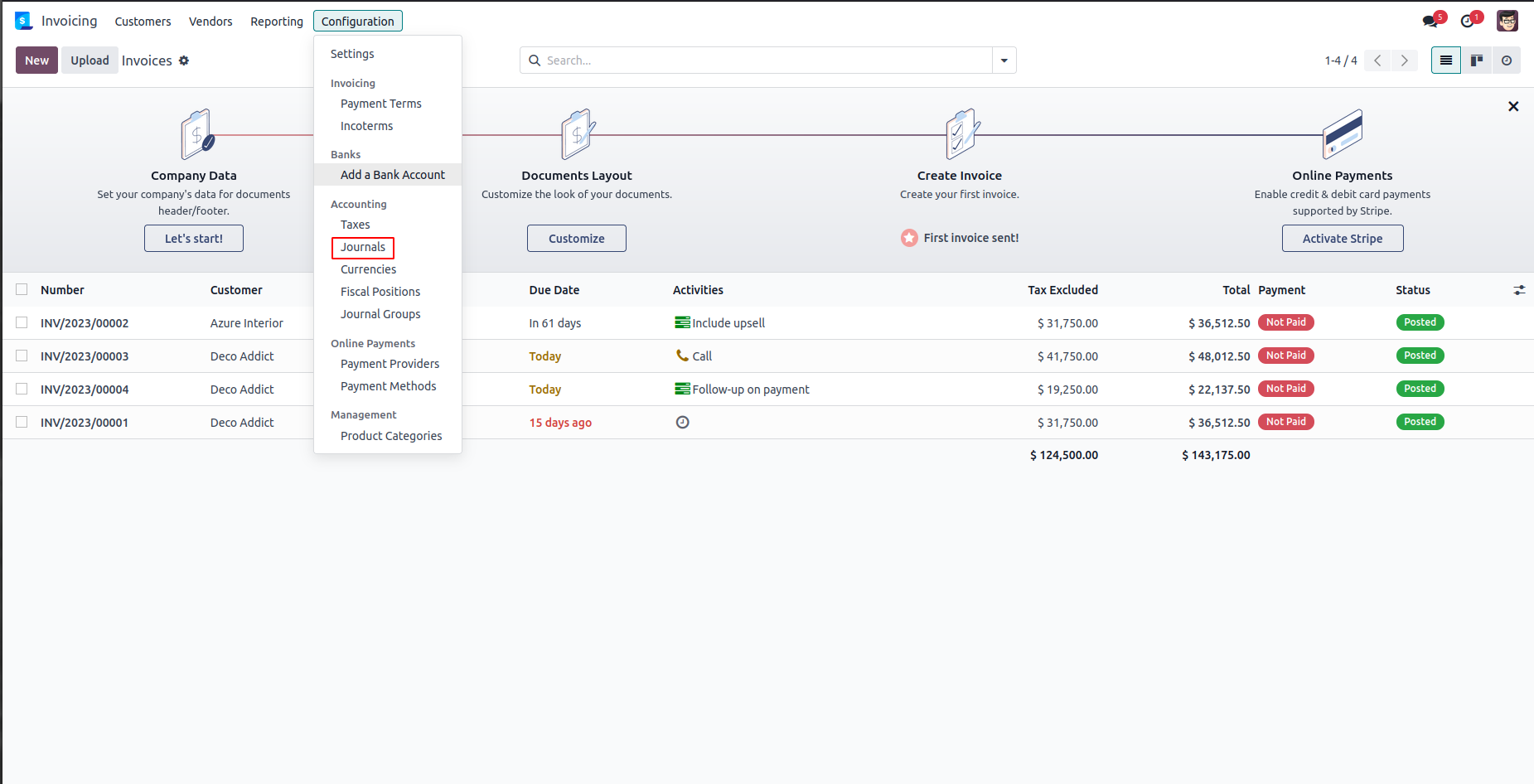Open the activities clock notification icon
Image resolution: width=1534 pixels, height=784 pixels.
pos(1469,21)
